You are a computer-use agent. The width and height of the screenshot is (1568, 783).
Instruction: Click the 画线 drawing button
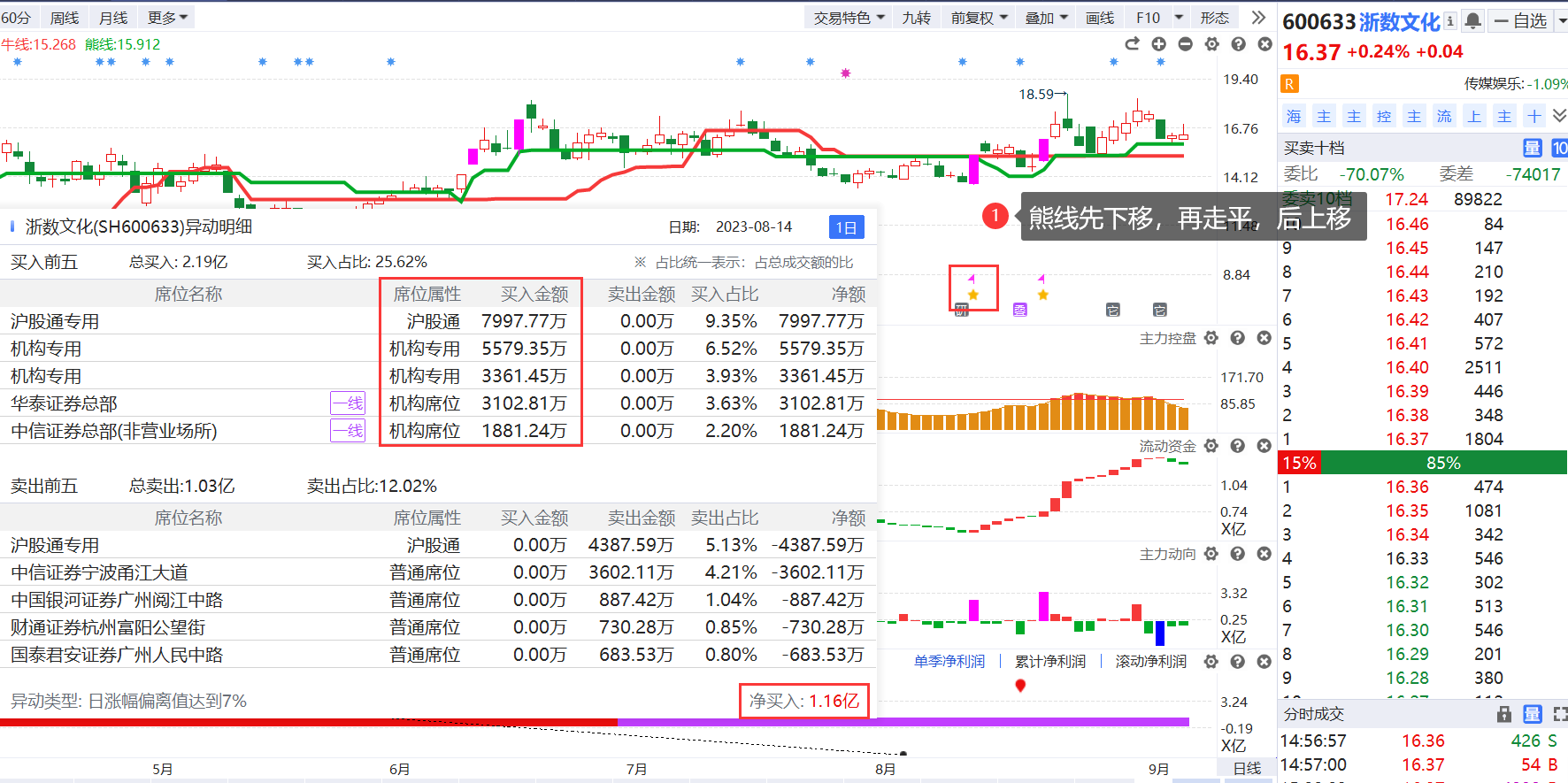click(1100, 18)
